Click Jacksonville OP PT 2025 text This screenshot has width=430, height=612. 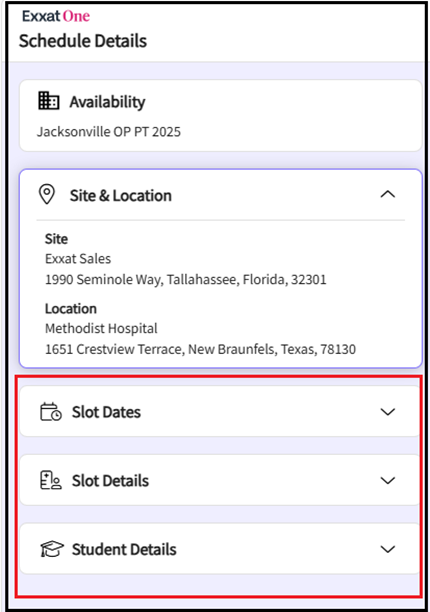click(x=109, y=132)
